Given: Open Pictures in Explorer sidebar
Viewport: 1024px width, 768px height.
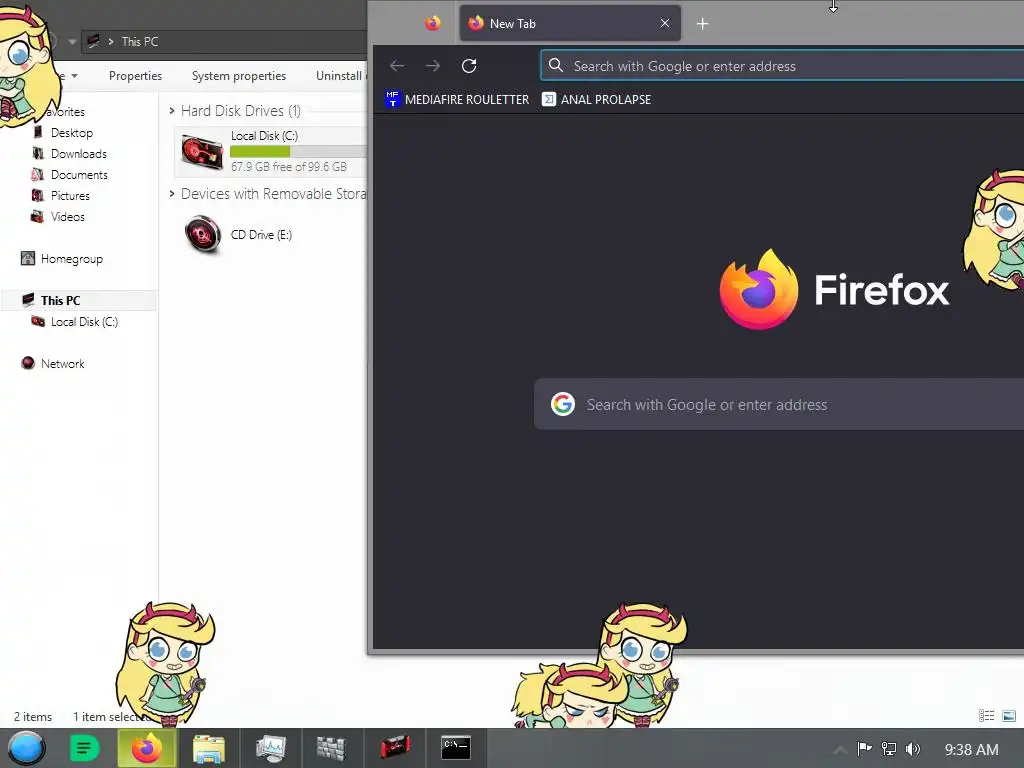Looking at the screenshot, I should (x=70, y=195).
